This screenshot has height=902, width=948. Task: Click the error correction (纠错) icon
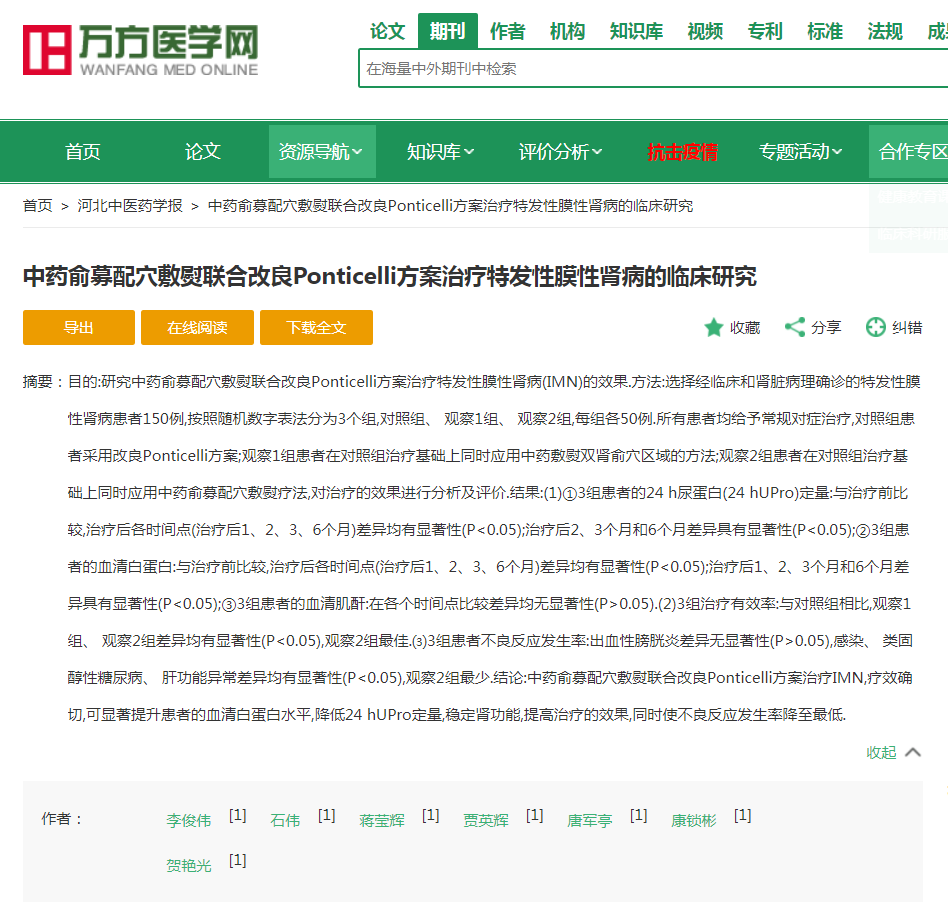coord(875,327)
